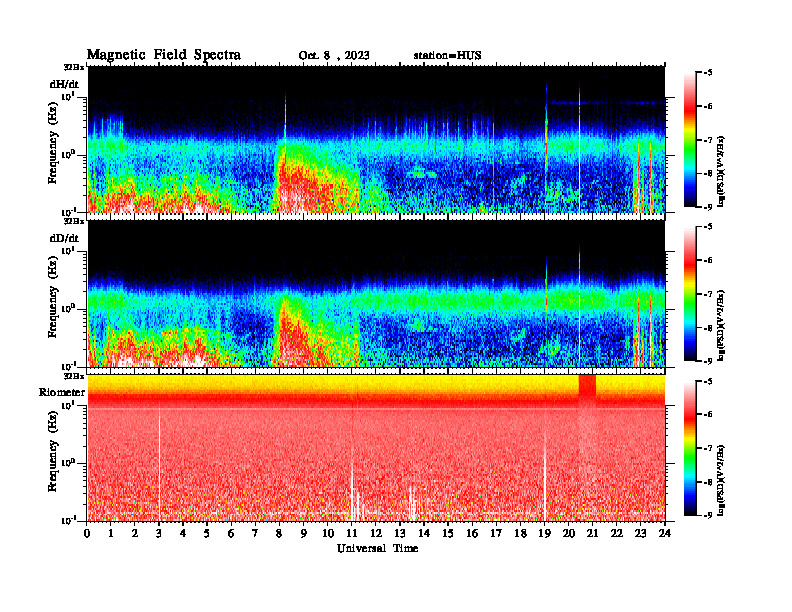Select the date text "Oct. 8 , 2023"

(334, 56)
